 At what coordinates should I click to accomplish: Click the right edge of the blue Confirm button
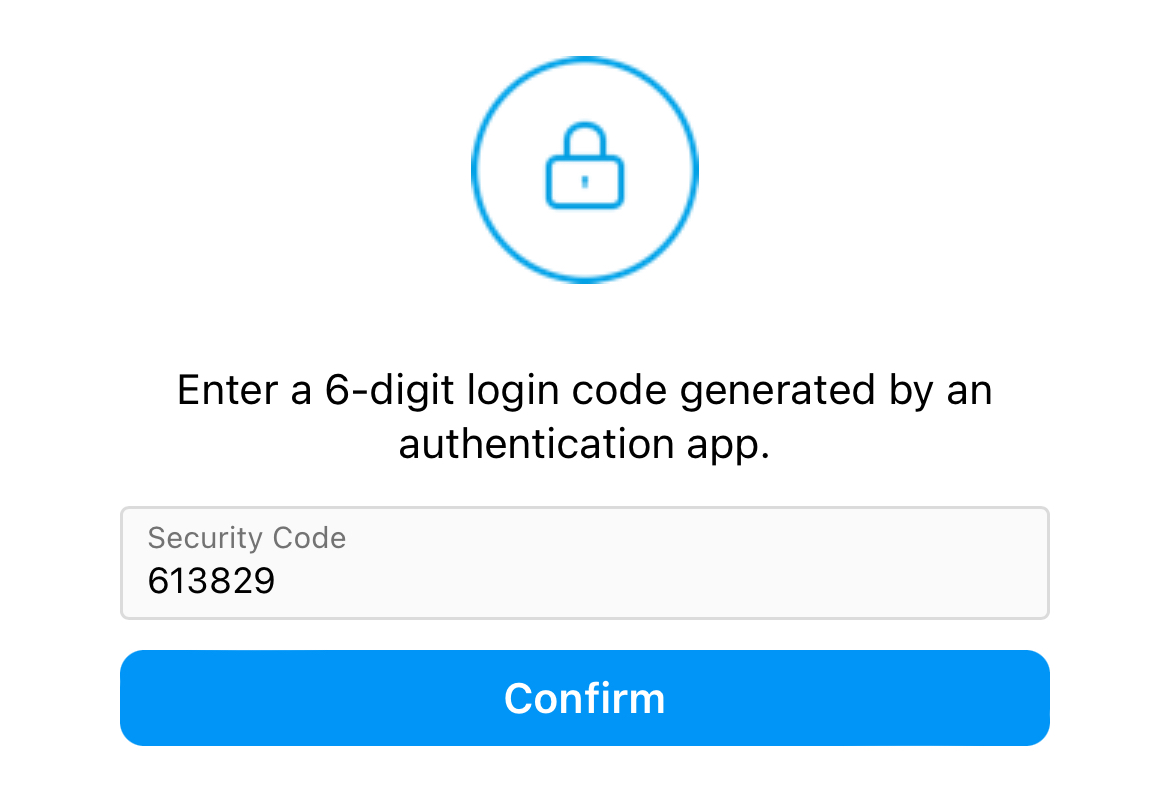click(1036, 698)
